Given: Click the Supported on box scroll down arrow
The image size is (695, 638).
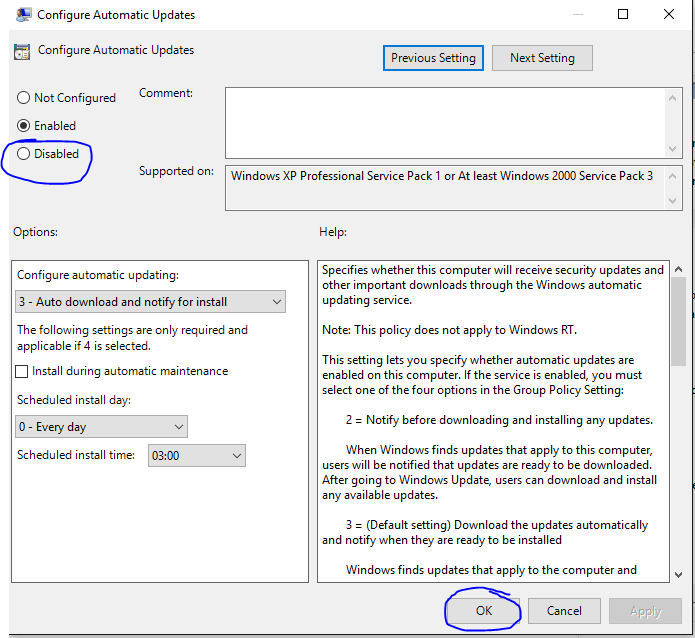Looking at the screenshot, I should click(672, 201).
